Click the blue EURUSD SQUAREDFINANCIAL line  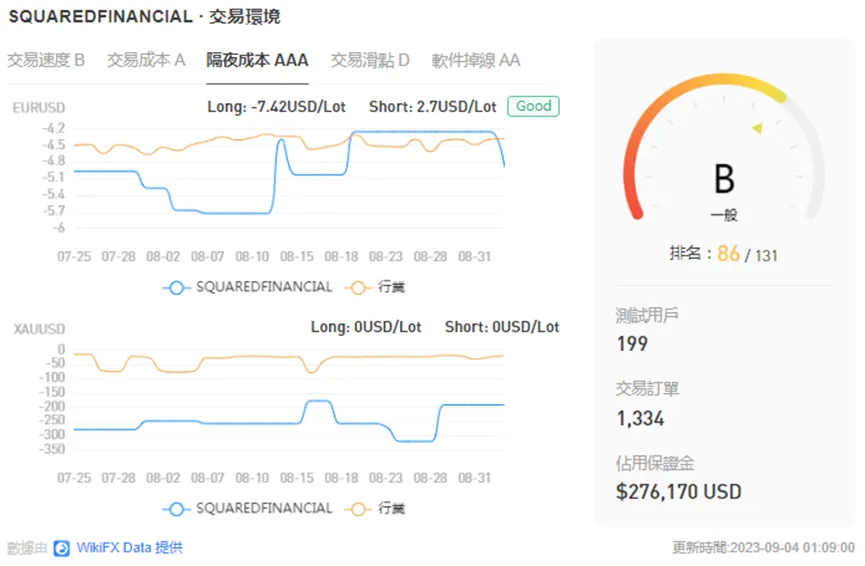[419, 132]
